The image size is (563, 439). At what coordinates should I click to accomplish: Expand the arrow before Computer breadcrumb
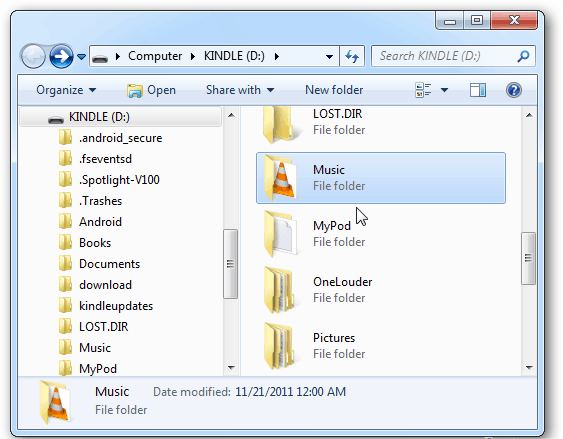coord(117,56)
